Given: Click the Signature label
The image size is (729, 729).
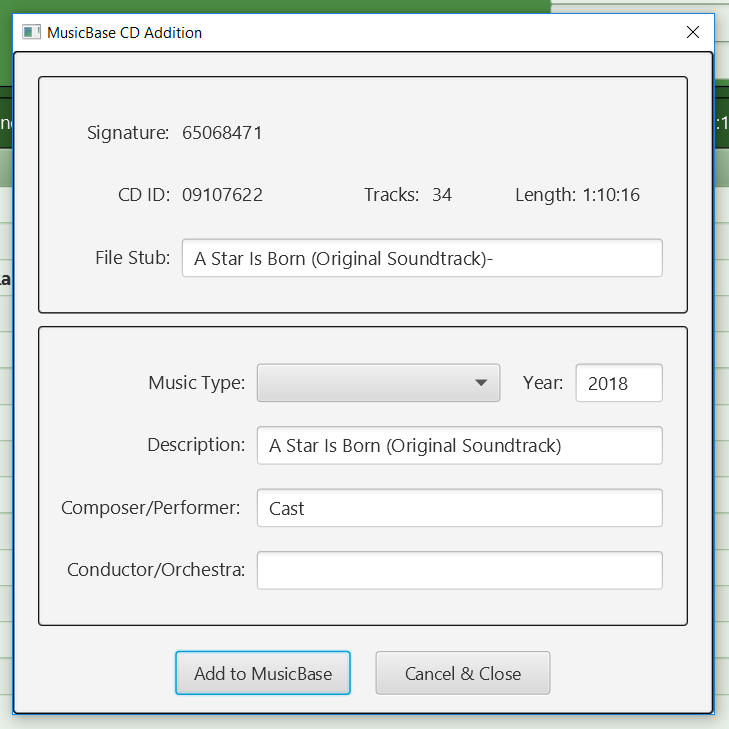Looking at the screenshot, I should click(x=128, y=133).
